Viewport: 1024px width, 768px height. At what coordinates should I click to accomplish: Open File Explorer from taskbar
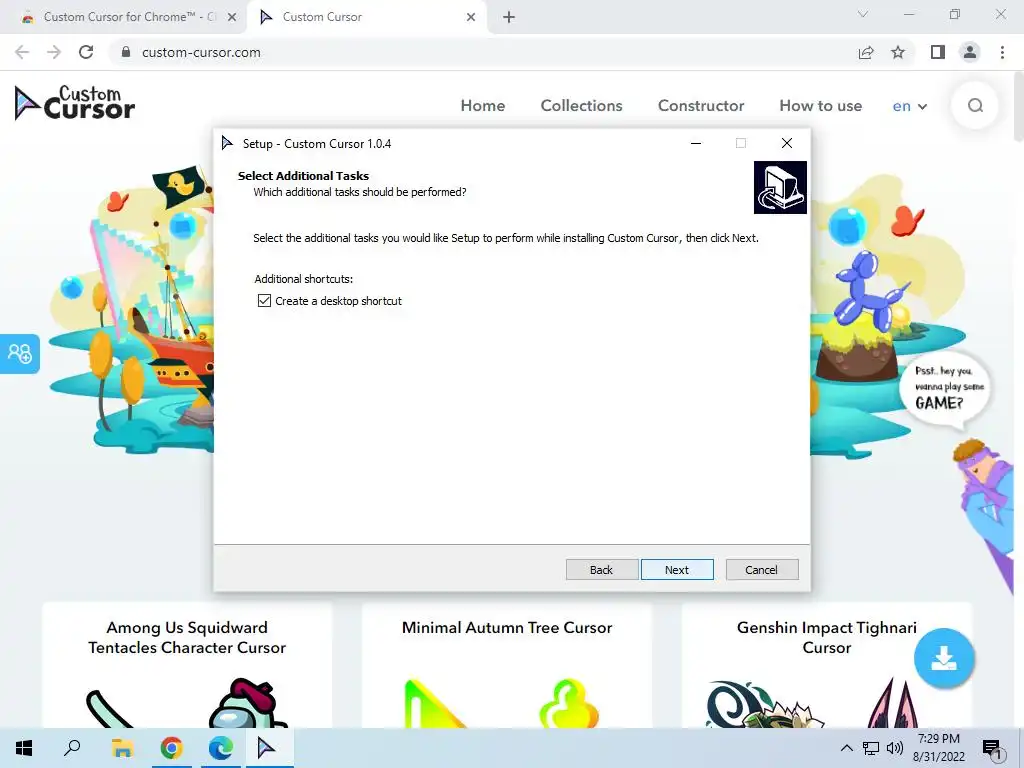pos(122,748)
